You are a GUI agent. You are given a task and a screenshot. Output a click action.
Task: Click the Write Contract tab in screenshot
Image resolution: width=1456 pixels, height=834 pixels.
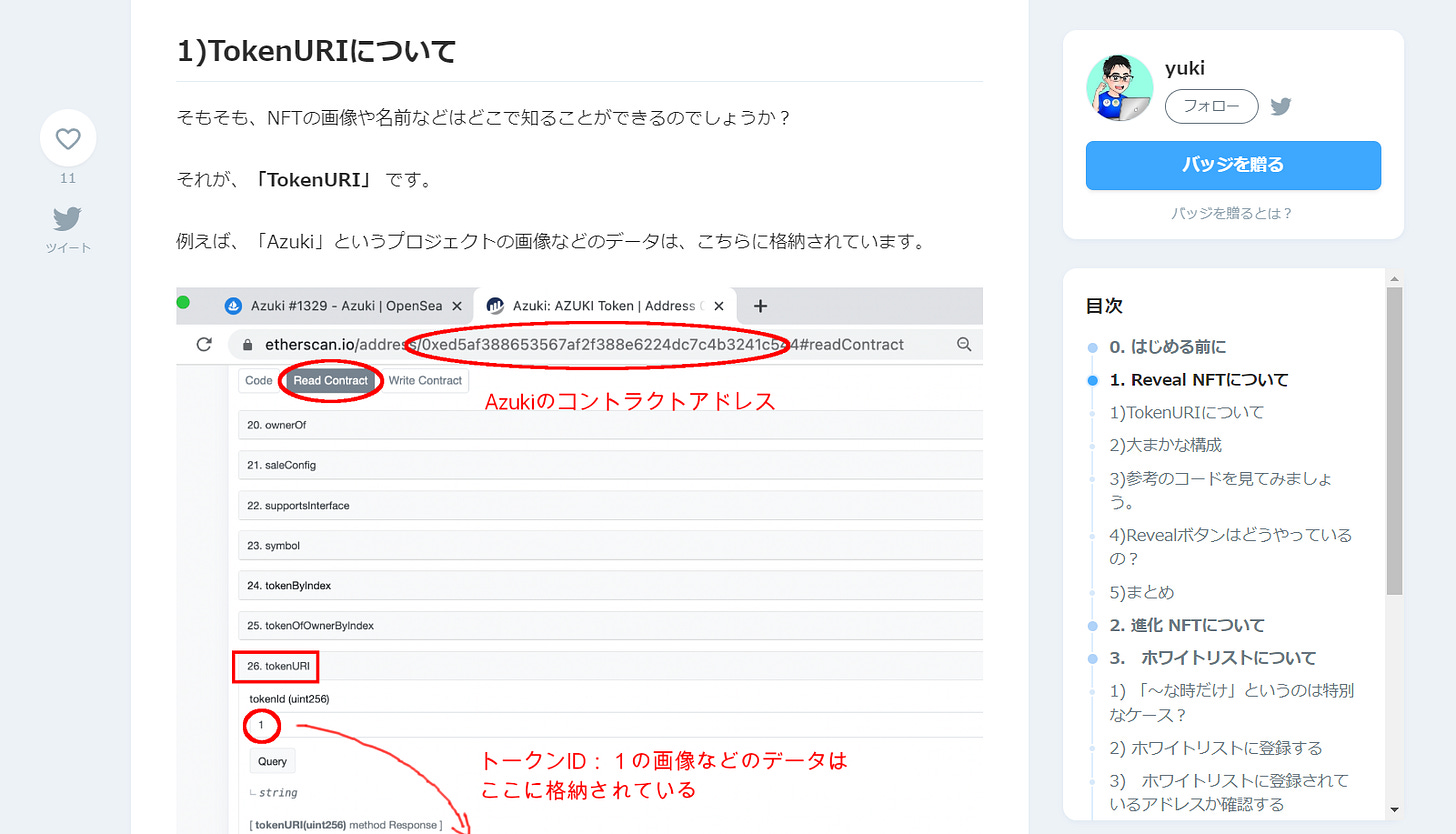point(425,380)
